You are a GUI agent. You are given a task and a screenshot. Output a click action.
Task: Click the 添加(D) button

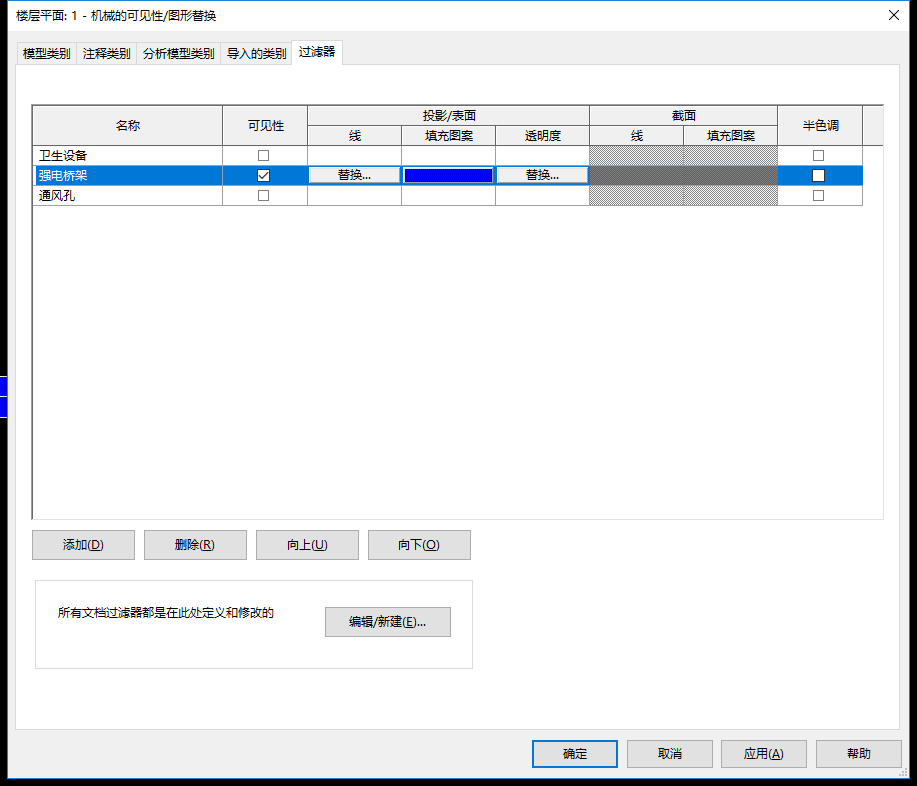84,545
